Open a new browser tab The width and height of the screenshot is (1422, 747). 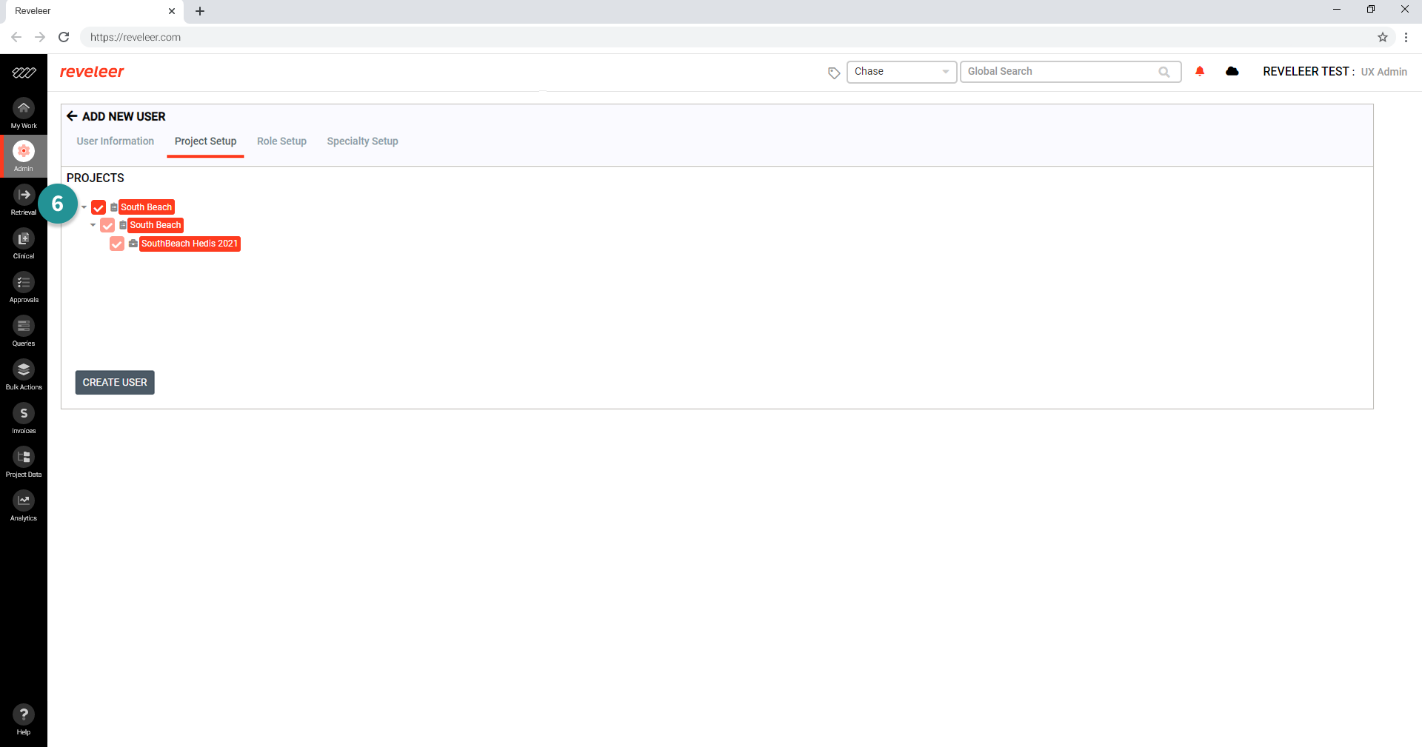click(x=200, y=11)
